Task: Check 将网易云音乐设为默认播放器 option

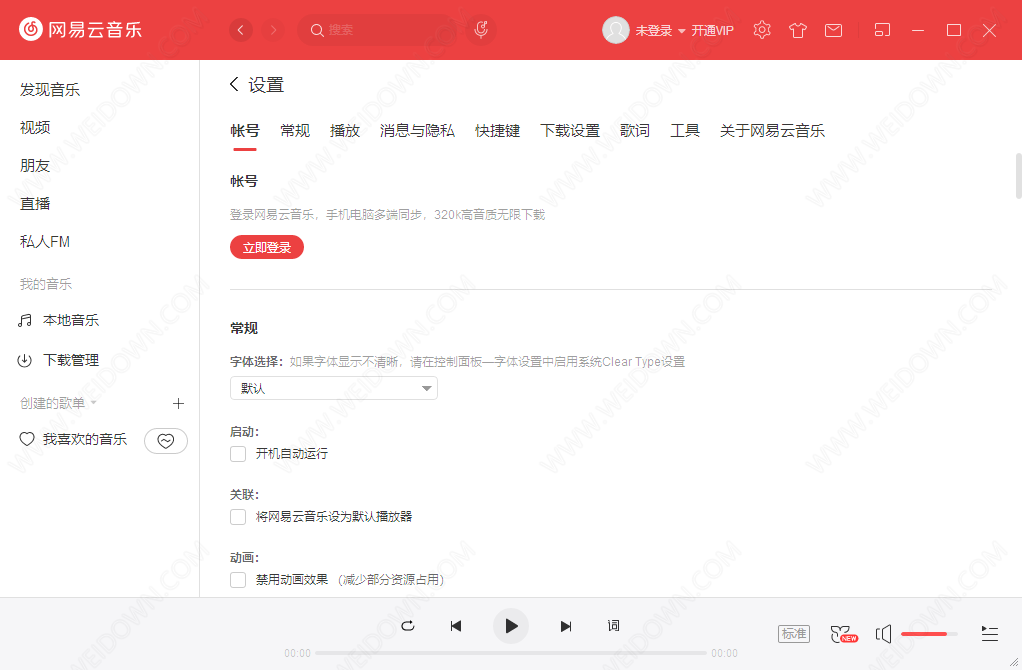Action: point(238,517)
